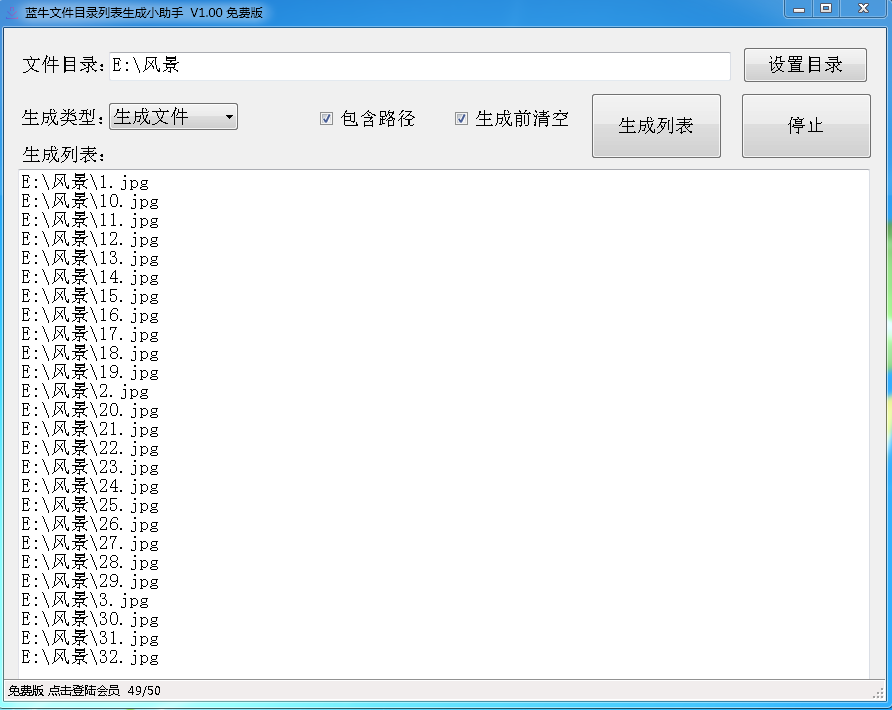
Task: Click the list entry E:\风景\14.jpg
Action: tap(90, 278)
